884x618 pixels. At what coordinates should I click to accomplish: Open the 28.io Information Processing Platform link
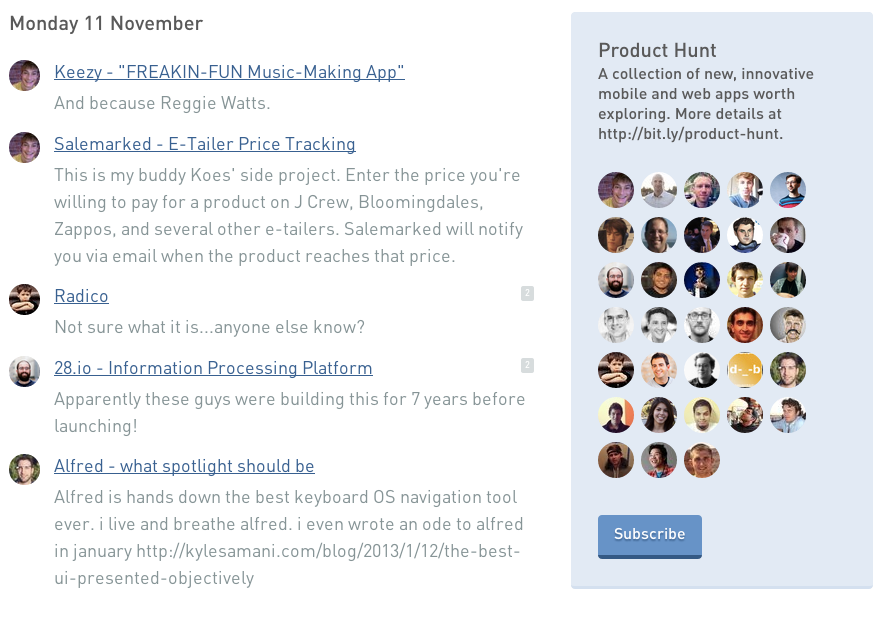pos(213,368)
